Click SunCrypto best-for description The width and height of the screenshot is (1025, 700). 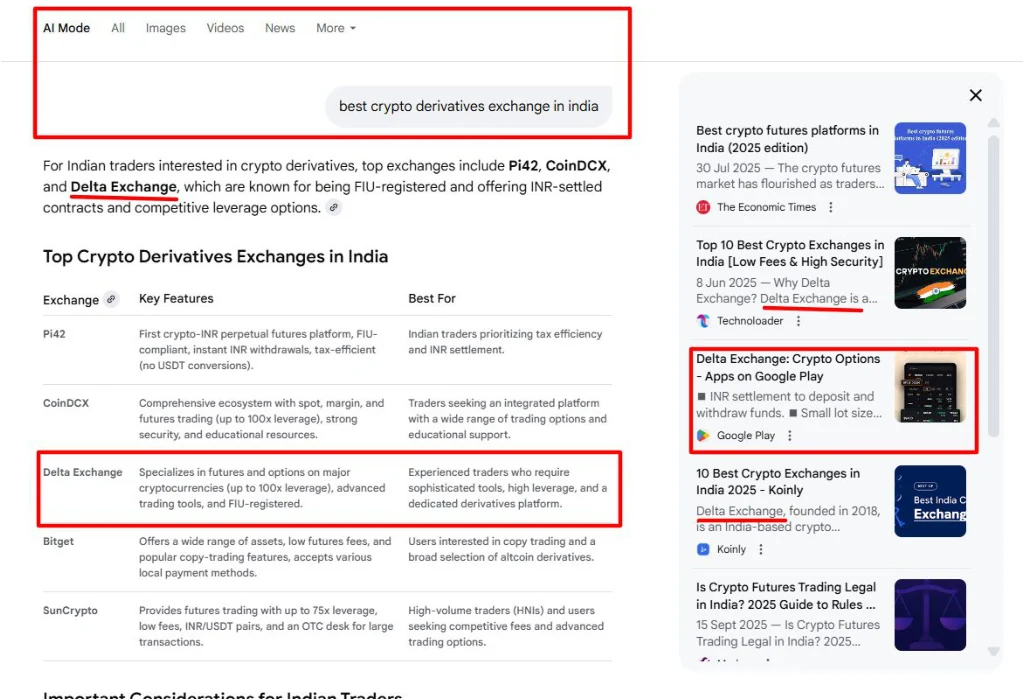506,626
